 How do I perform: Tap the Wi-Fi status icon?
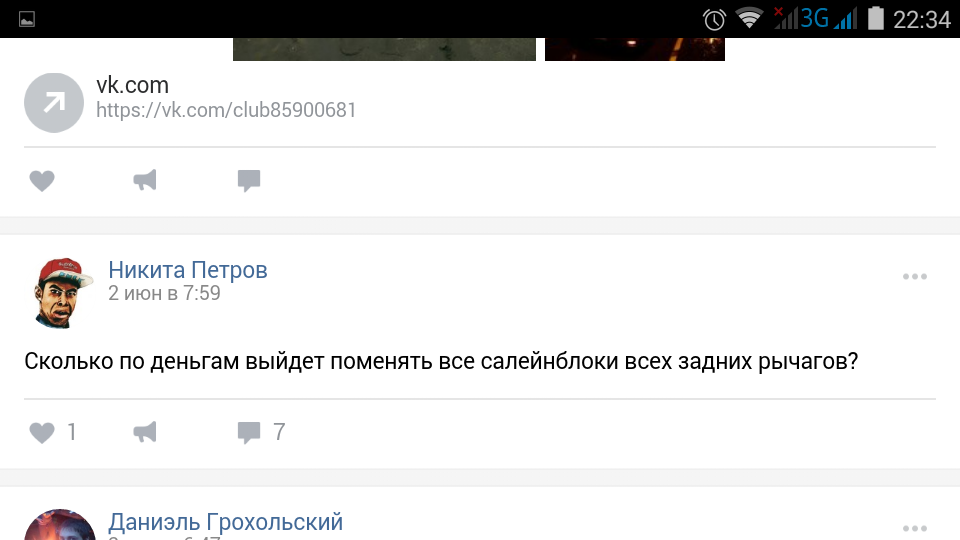tap(749, 18)
